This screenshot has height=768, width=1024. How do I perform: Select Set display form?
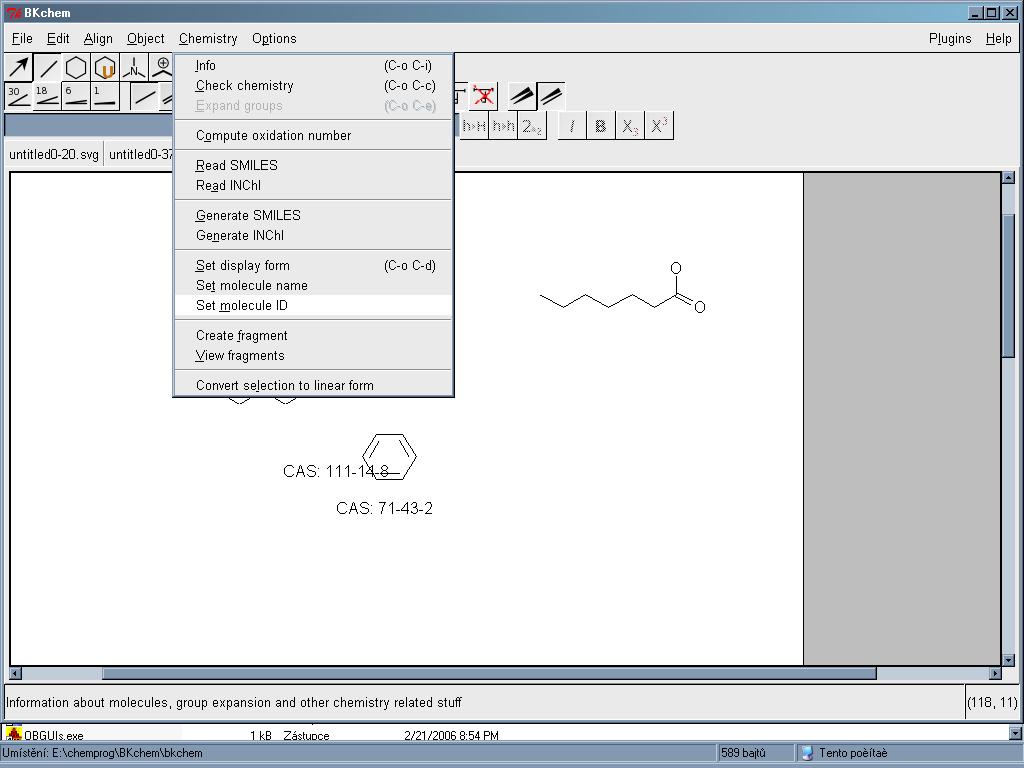(313, 265)
